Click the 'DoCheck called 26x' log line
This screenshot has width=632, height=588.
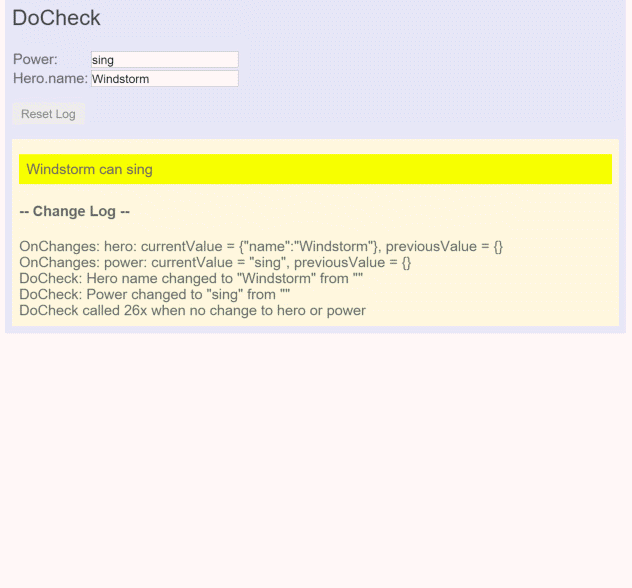(192, 310)
